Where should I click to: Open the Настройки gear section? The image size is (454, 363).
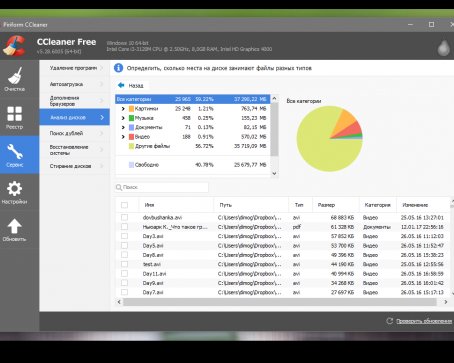[x=15, y=192]
